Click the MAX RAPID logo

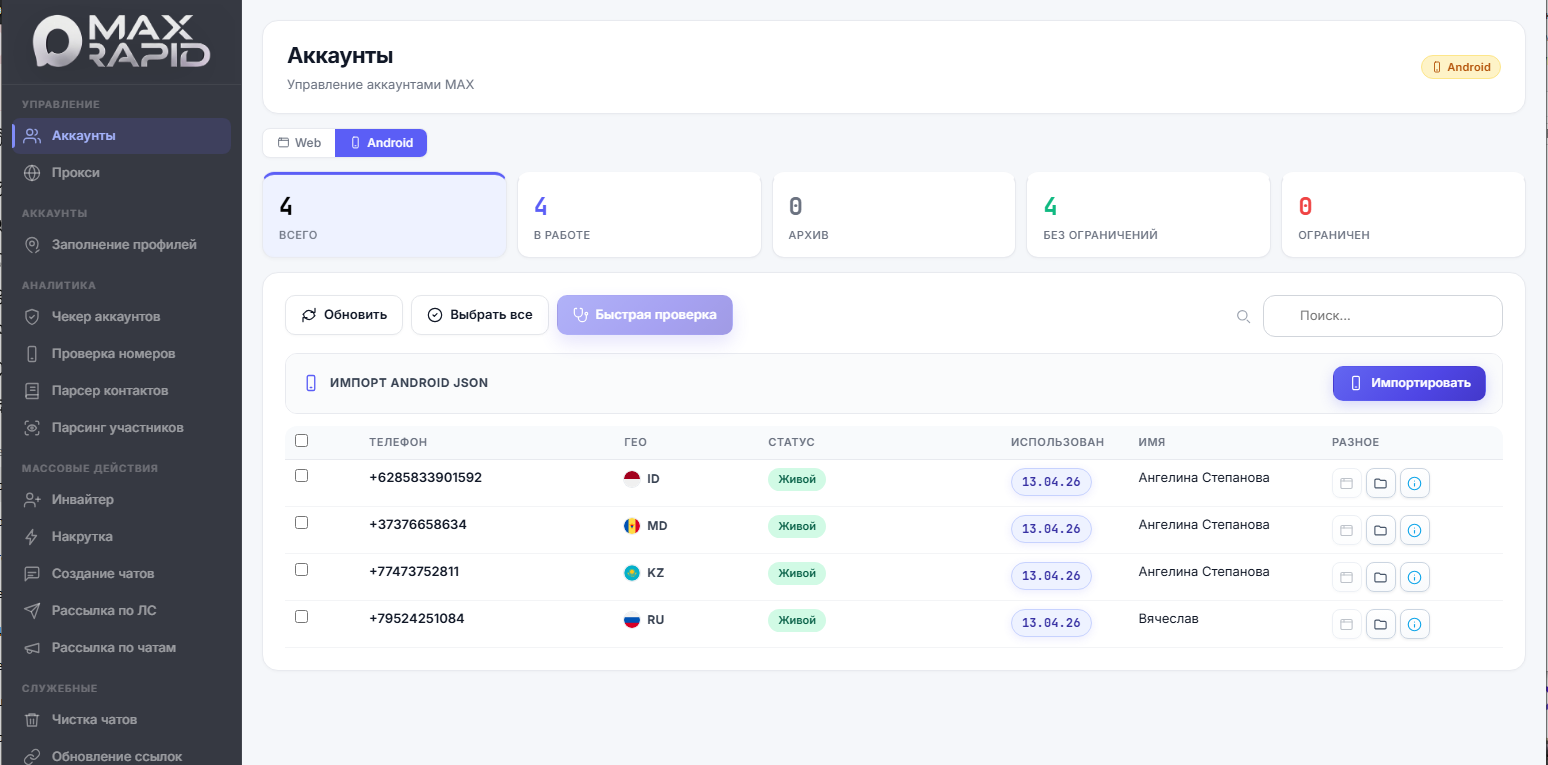click(x=121, y=42)
